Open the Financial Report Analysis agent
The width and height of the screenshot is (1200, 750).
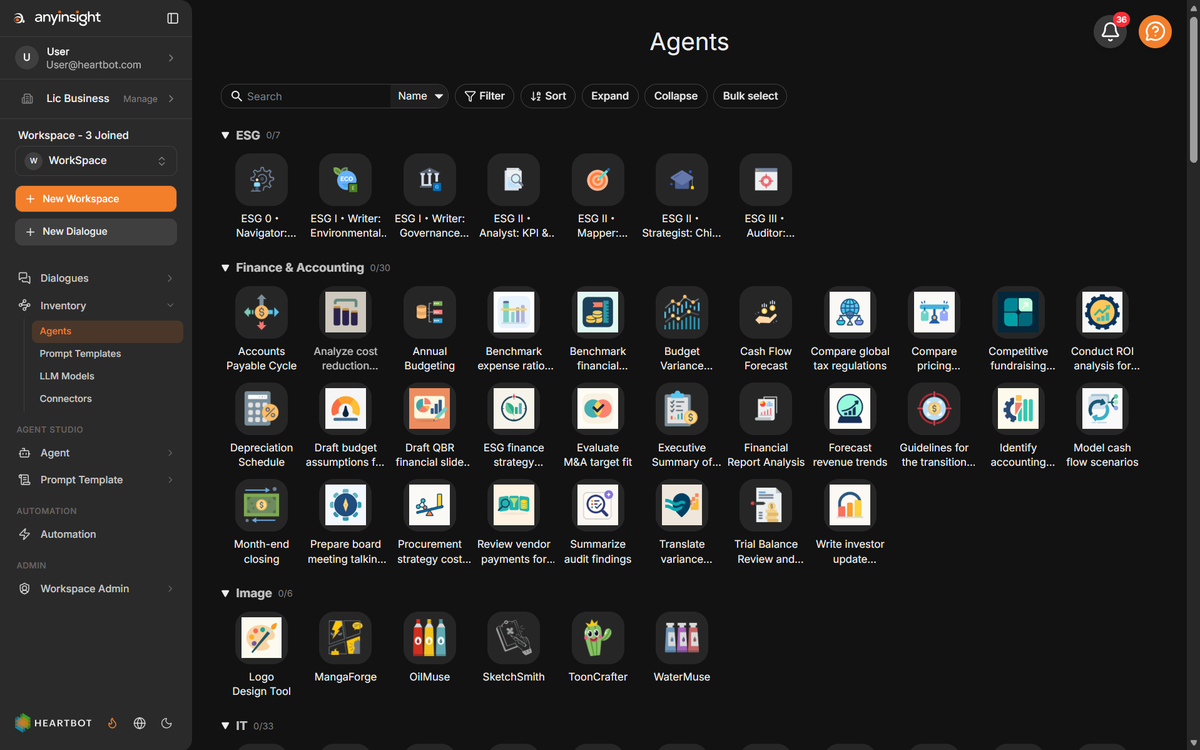766,409
